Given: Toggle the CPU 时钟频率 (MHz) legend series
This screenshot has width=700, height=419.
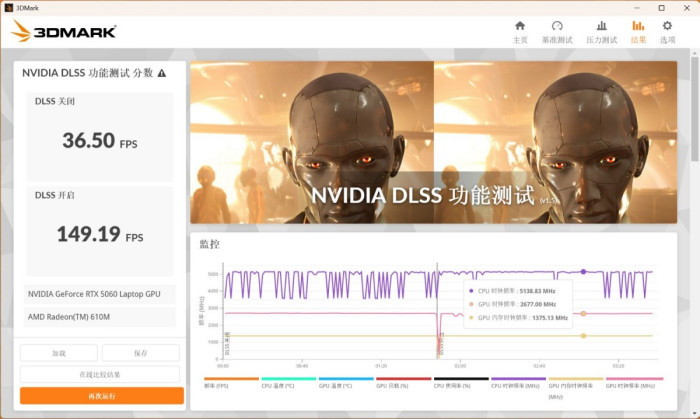Looking at the screenshot, I should point(518,383).
